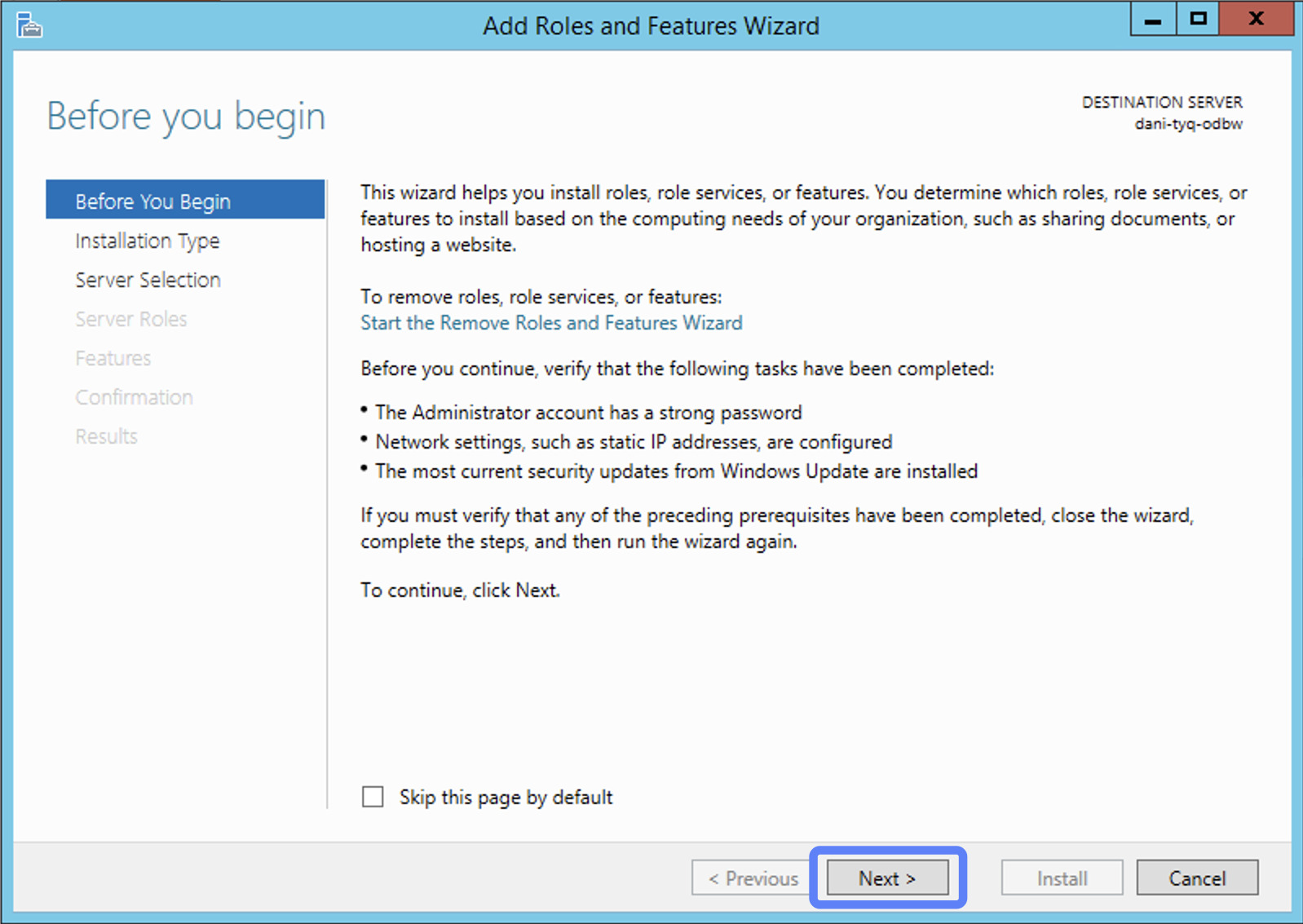Screen dimensions: 1303x924
Task: Cancel the wizard
Action: (1197, 878)
